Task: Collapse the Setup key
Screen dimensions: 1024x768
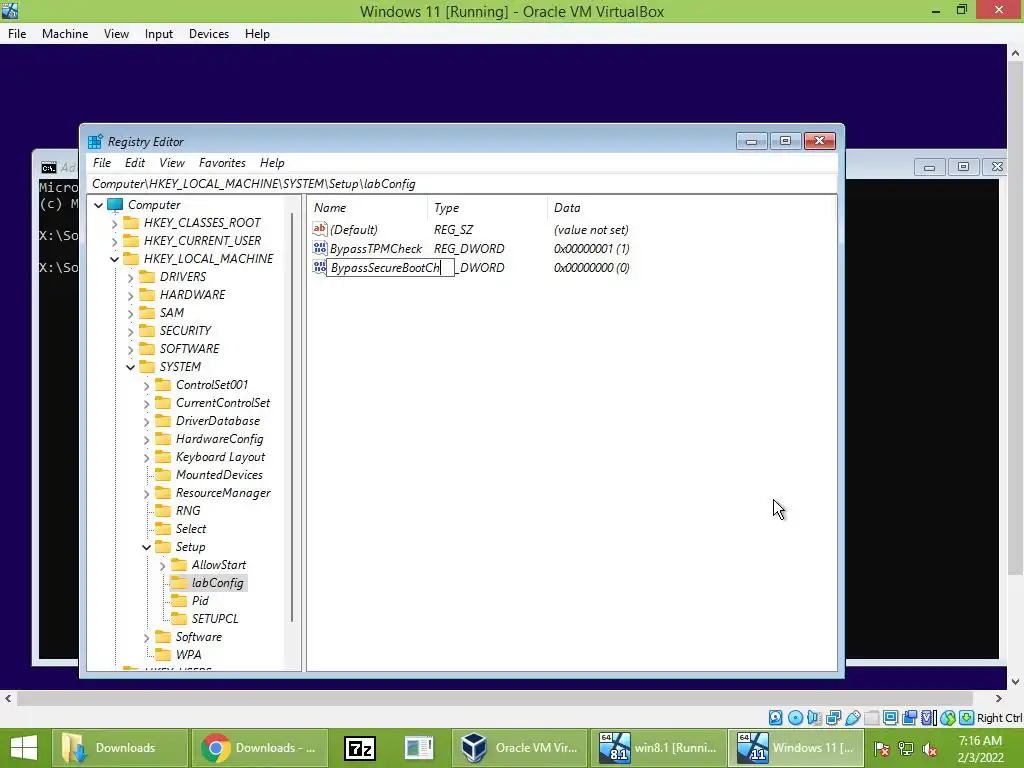Action: [146, 547]
